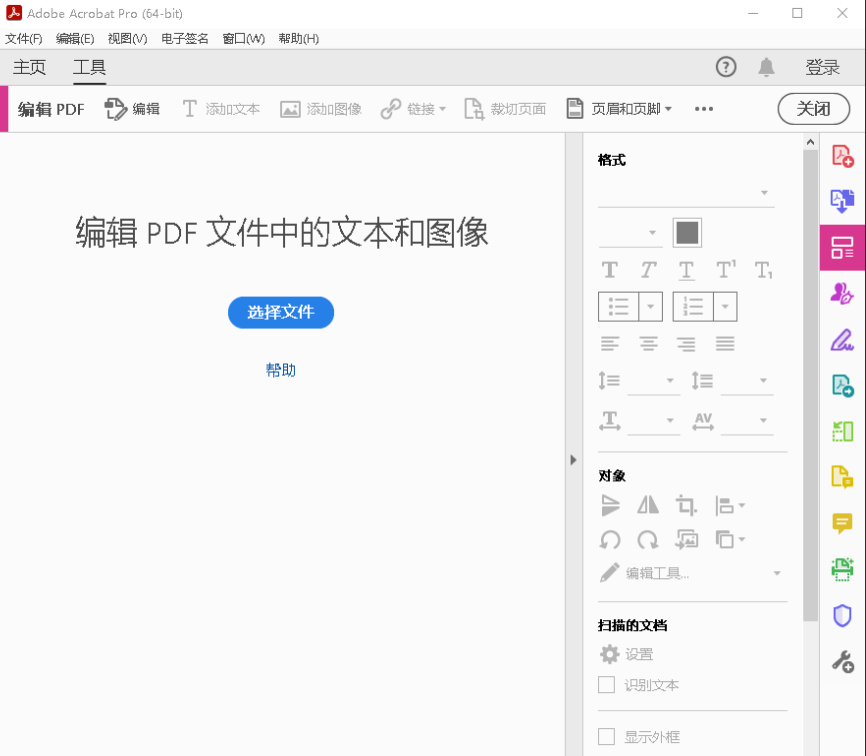Image resolution: width=866 pixels, height=756 pixels.
Task: Apply italic text format icon
Action: [648, 270]
